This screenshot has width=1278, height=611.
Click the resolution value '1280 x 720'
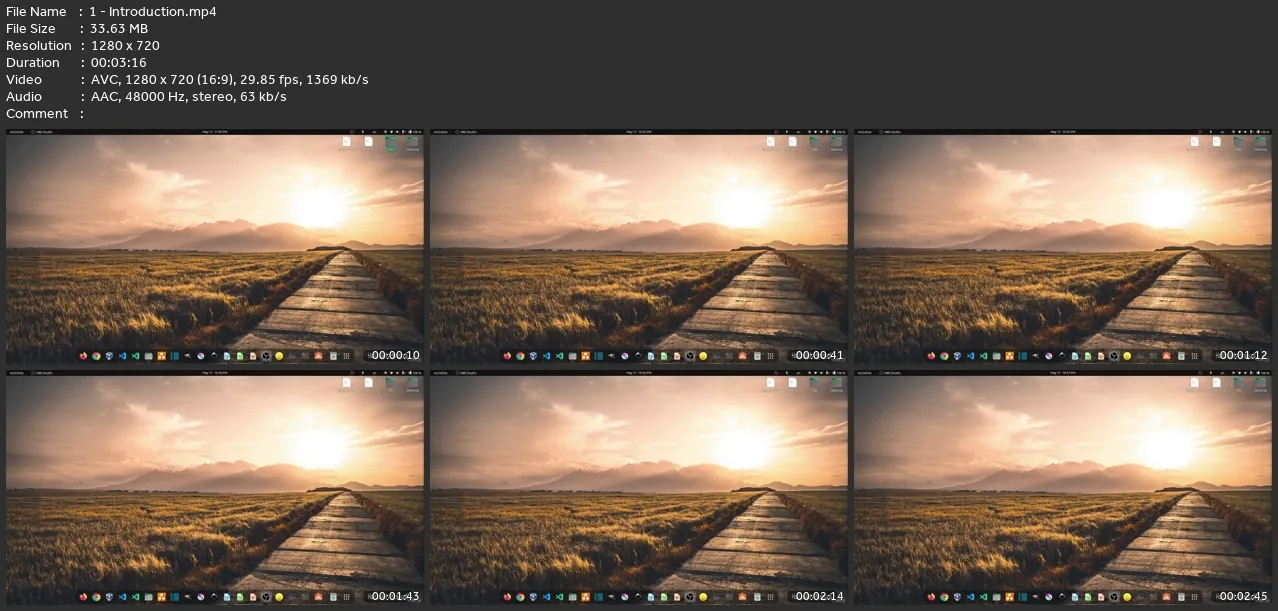coord(125,45)
